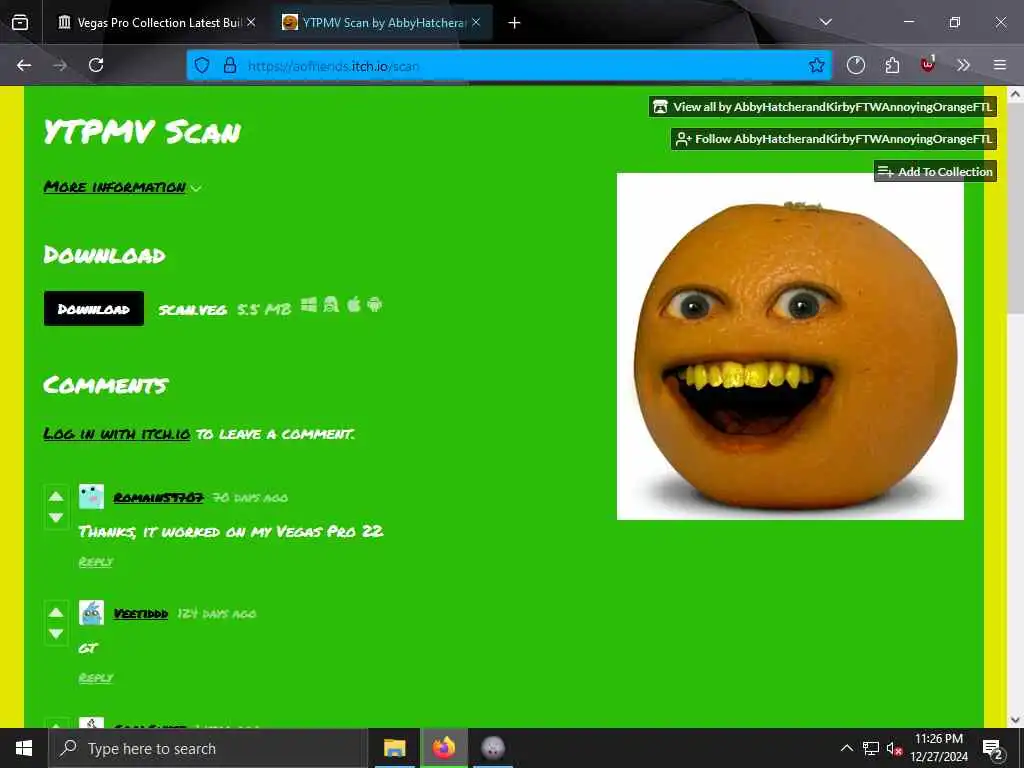Select the 5.5 MB file size text
The width and height of the screenshot is (1024, 768).
point(264,310)
